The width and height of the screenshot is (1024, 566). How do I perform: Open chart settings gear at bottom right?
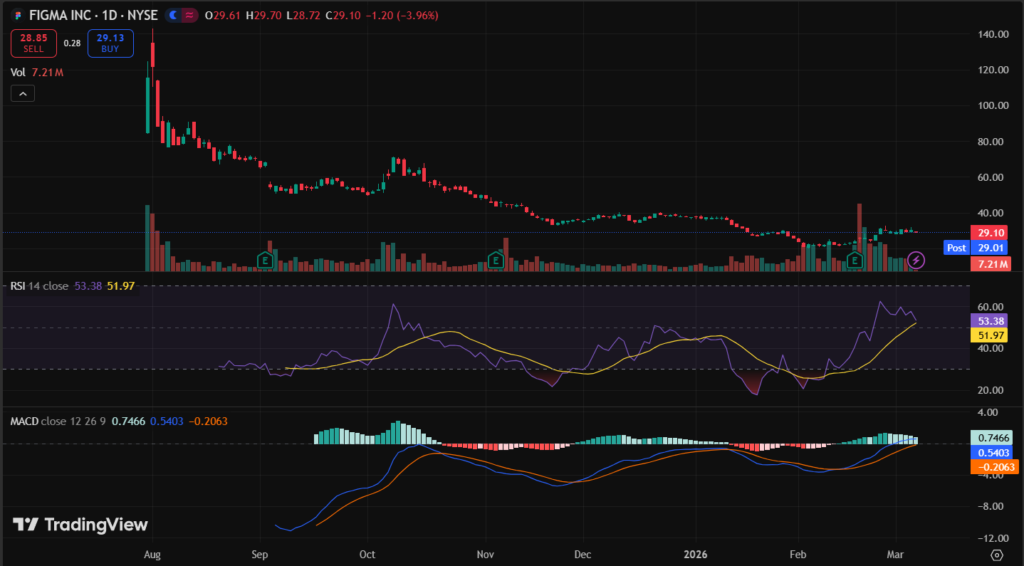(x=996, y=554)
